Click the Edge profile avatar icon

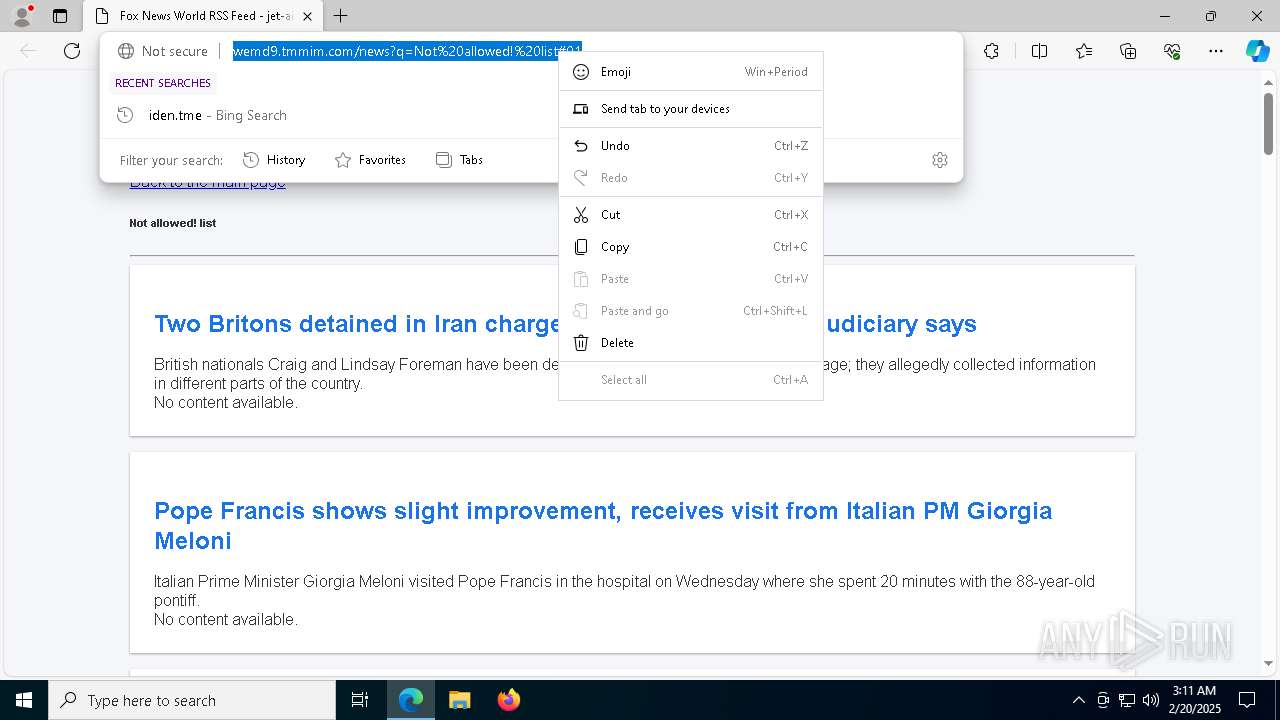[22, 16]
